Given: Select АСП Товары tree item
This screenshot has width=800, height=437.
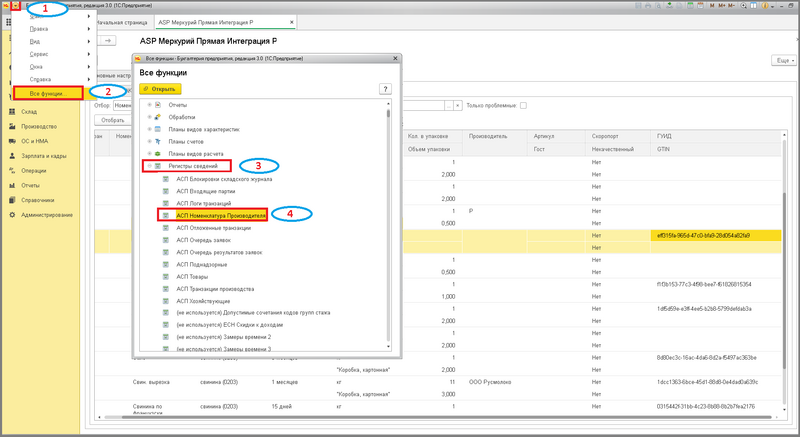Looking at the screenshot, I should [192, 277].
